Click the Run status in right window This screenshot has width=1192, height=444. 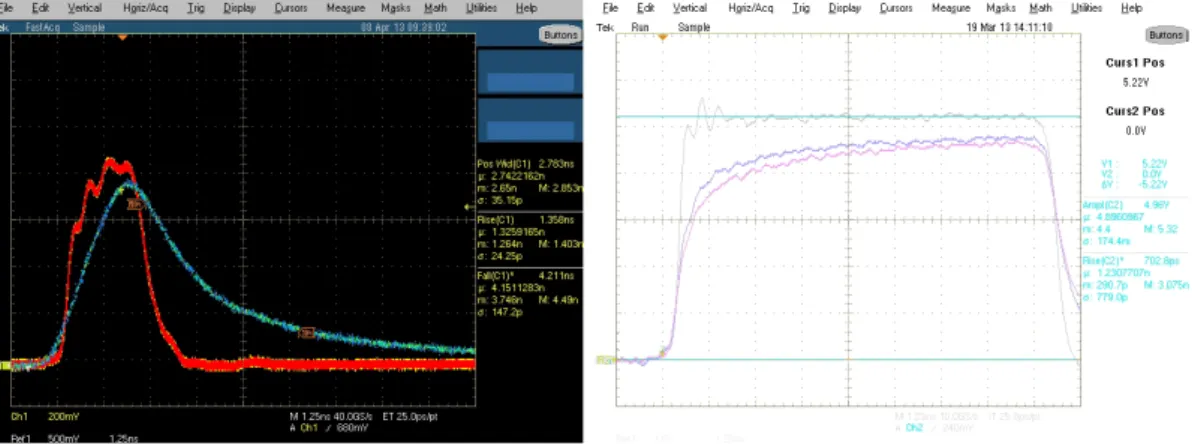[639, 27]
